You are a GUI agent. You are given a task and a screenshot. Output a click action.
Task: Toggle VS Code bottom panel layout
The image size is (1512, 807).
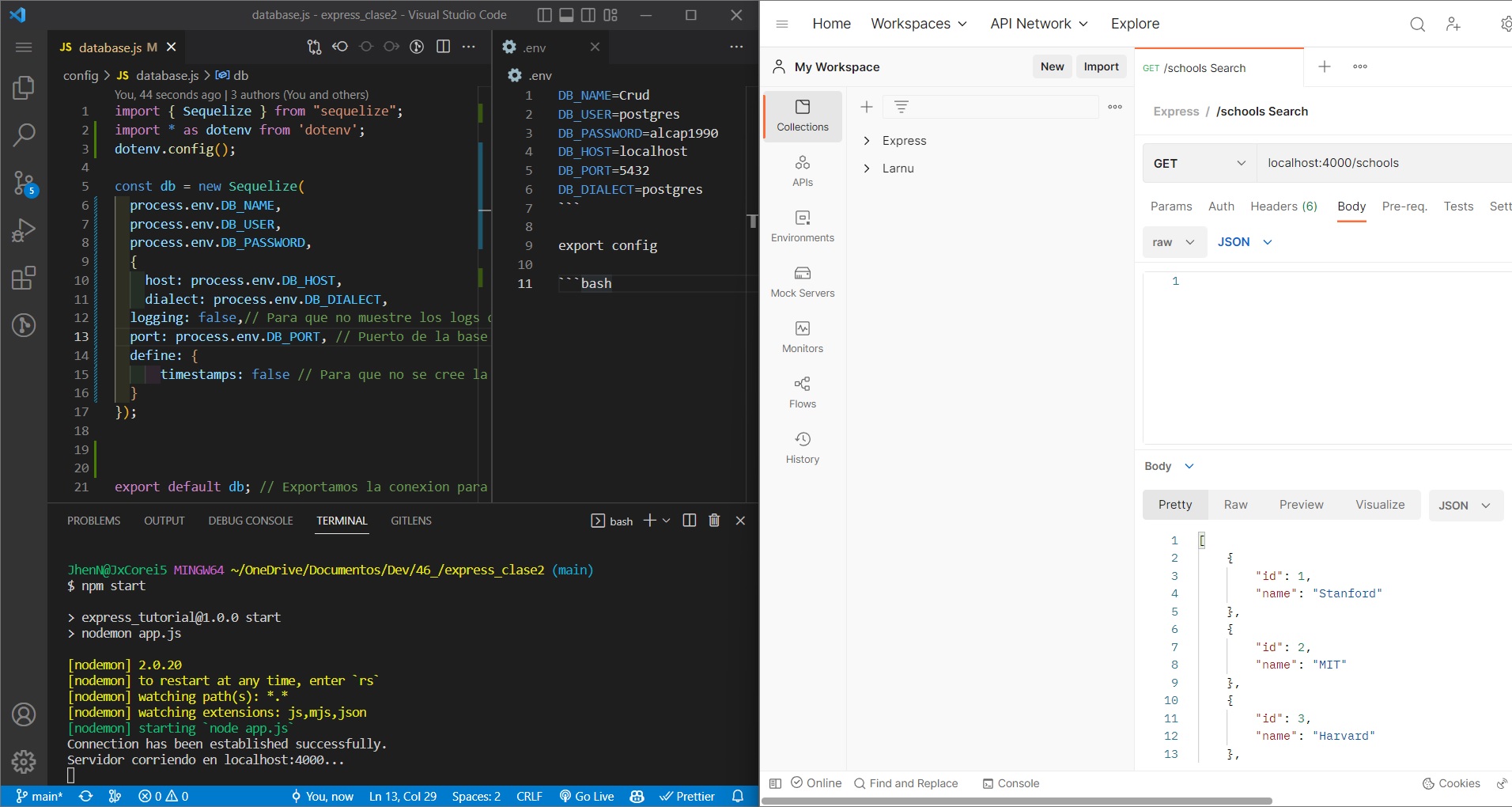566,15
